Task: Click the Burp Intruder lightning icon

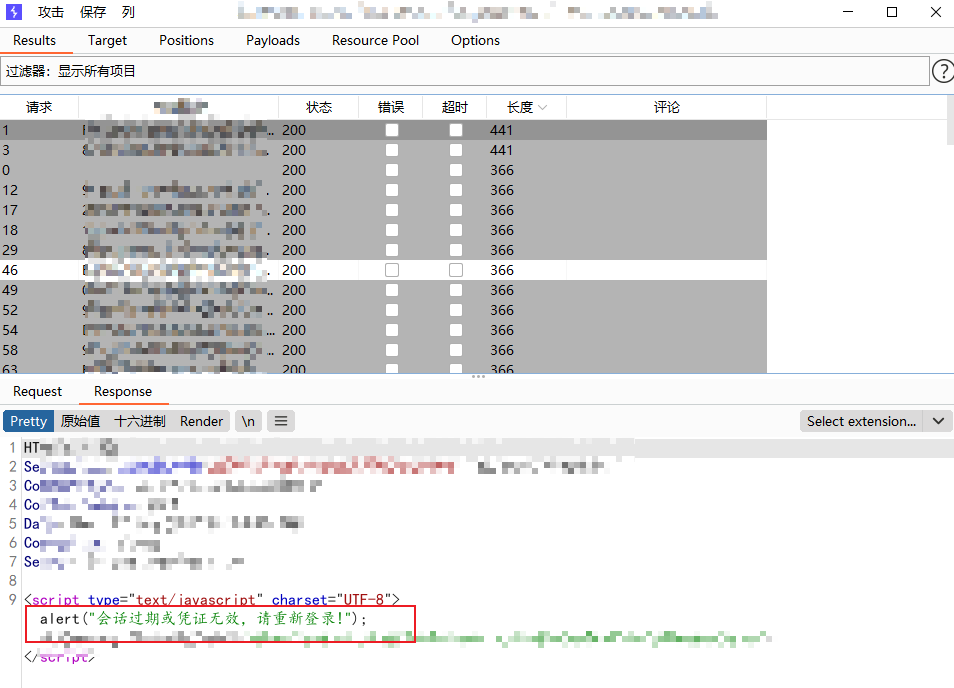Action: tap(14, 13)
